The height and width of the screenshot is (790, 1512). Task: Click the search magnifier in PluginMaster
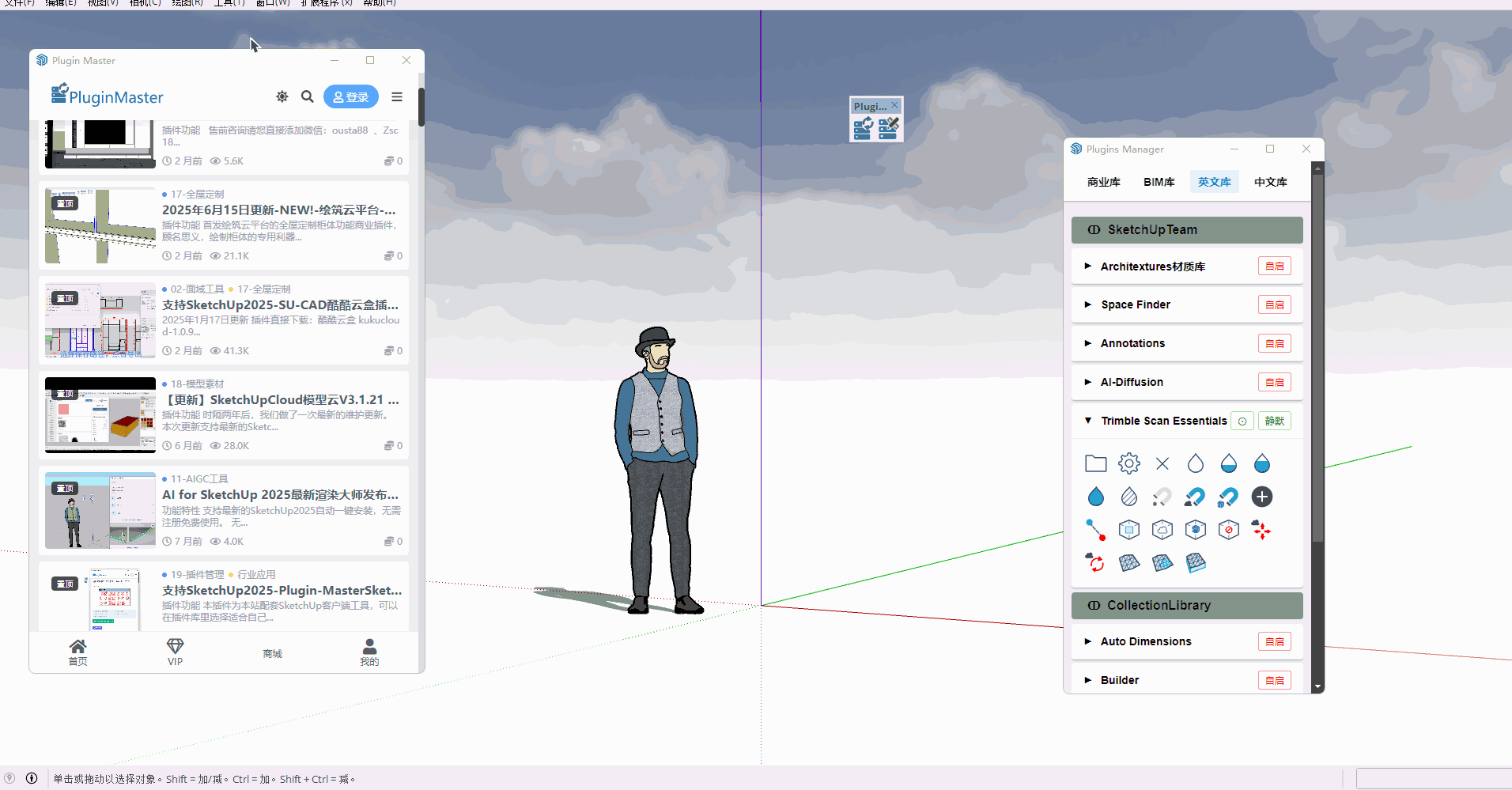click(308, 96)
